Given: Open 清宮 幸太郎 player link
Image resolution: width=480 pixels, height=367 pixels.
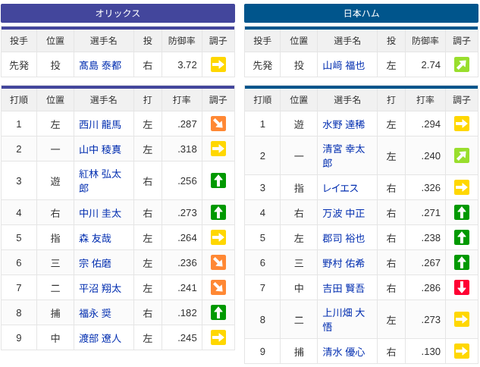Looking at the screenshot, I should pyautogui.click(x=344, y=156).
